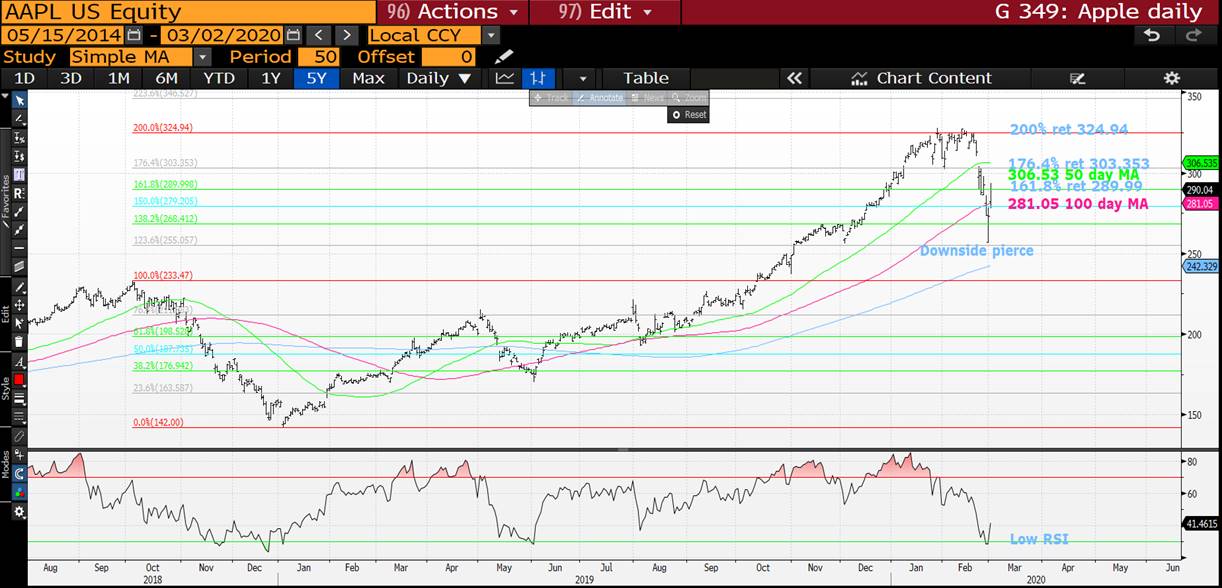Select the red color swatch in Style
The width and height of the screenshot is (1222, 588).
18,379
